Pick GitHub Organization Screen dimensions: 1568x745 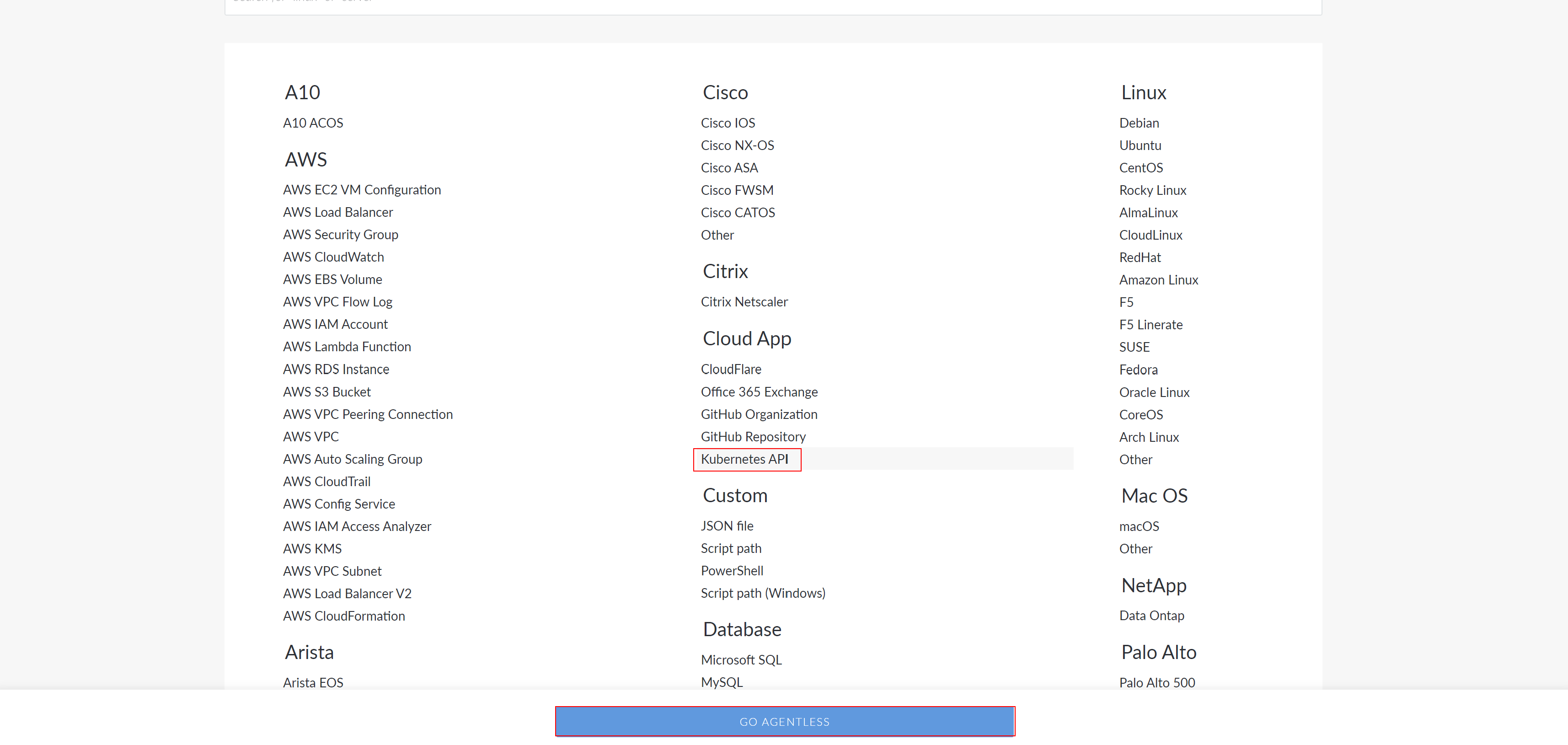tap(759, 414)
